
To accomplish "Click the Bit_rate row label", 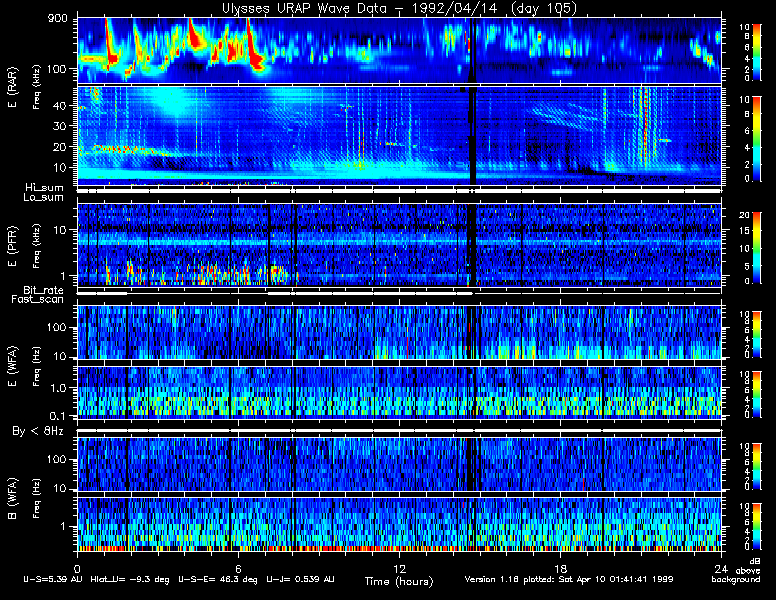I will click(44, 290).
